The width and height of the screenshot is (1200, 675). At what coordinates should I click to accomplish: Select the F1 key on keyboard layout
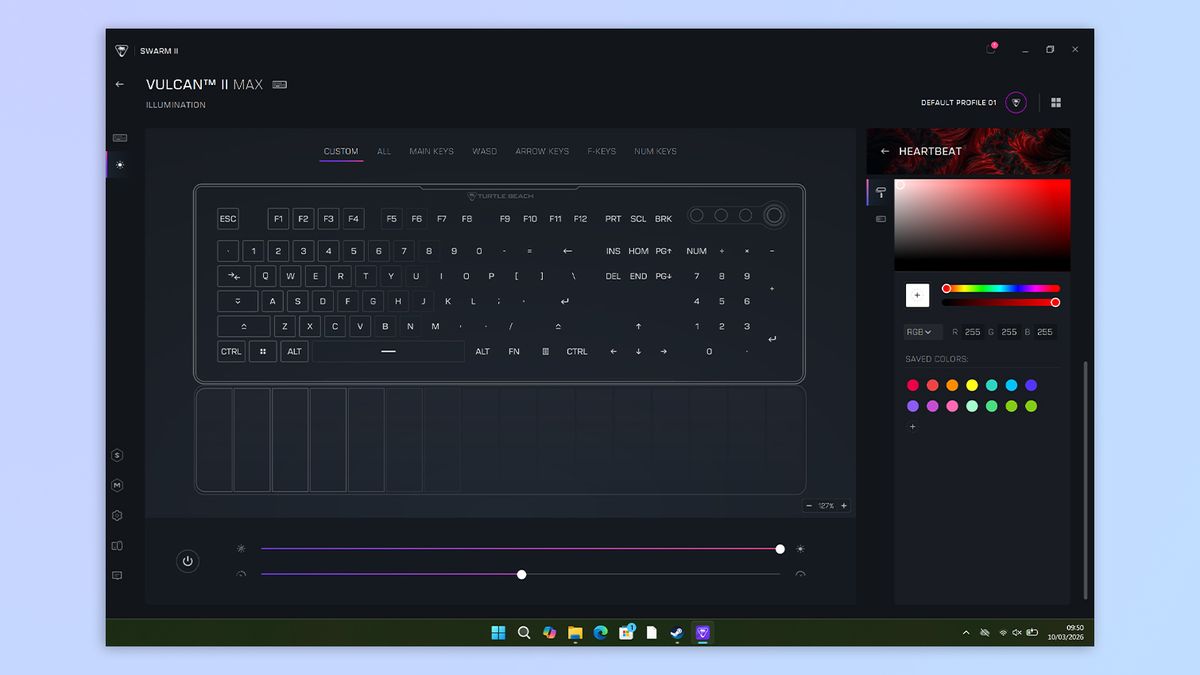pos(279,219)
